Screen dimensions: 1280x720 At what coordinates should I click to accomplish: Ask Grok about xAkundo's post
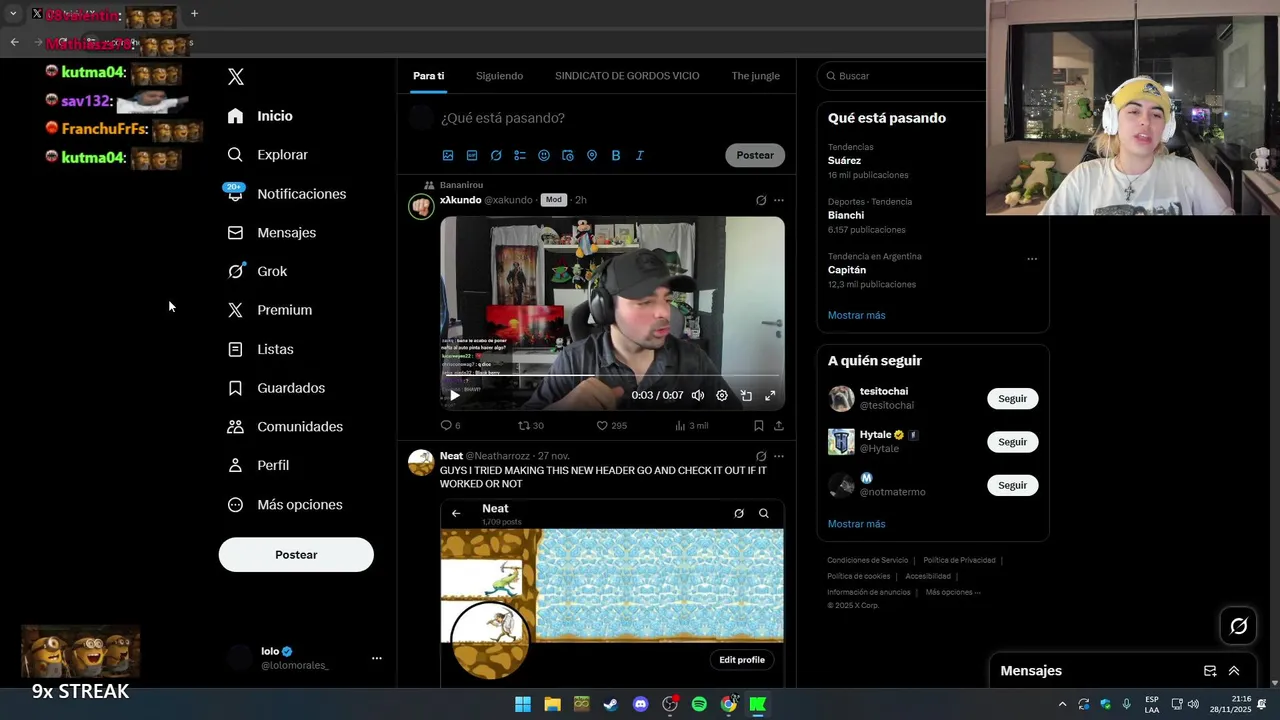(761, 200)
